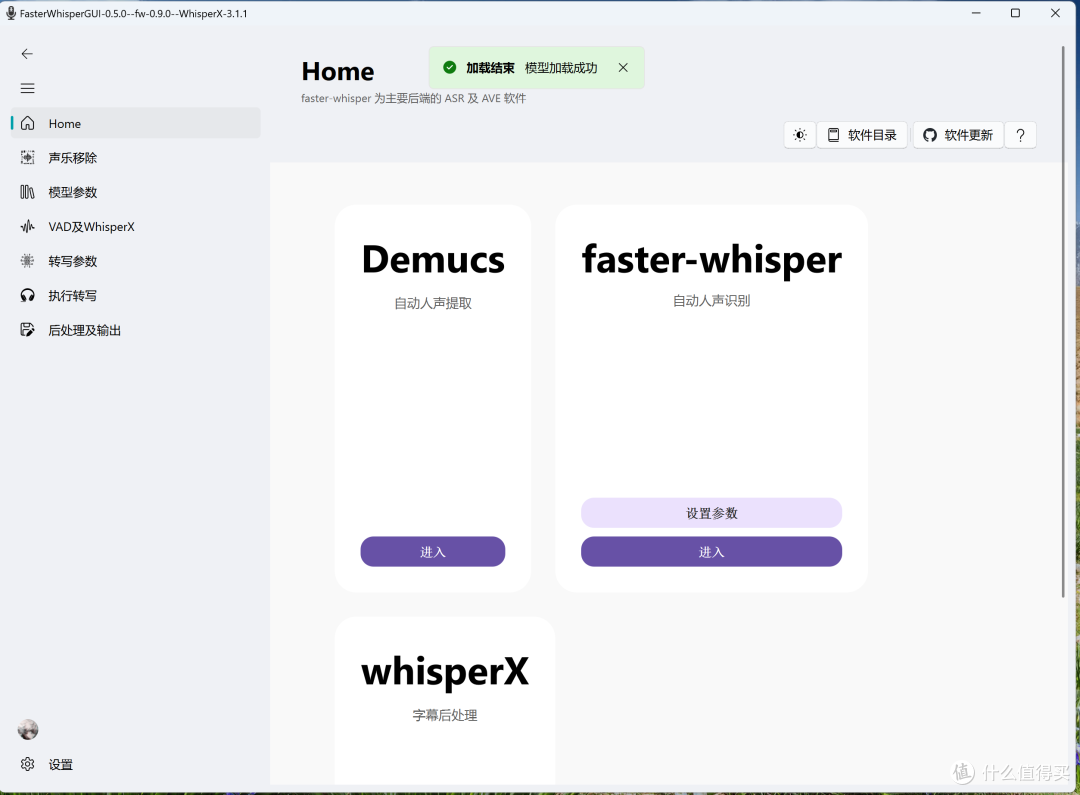Toggle theme with the sun icon button
The image size is (1080, 795).
800,135
